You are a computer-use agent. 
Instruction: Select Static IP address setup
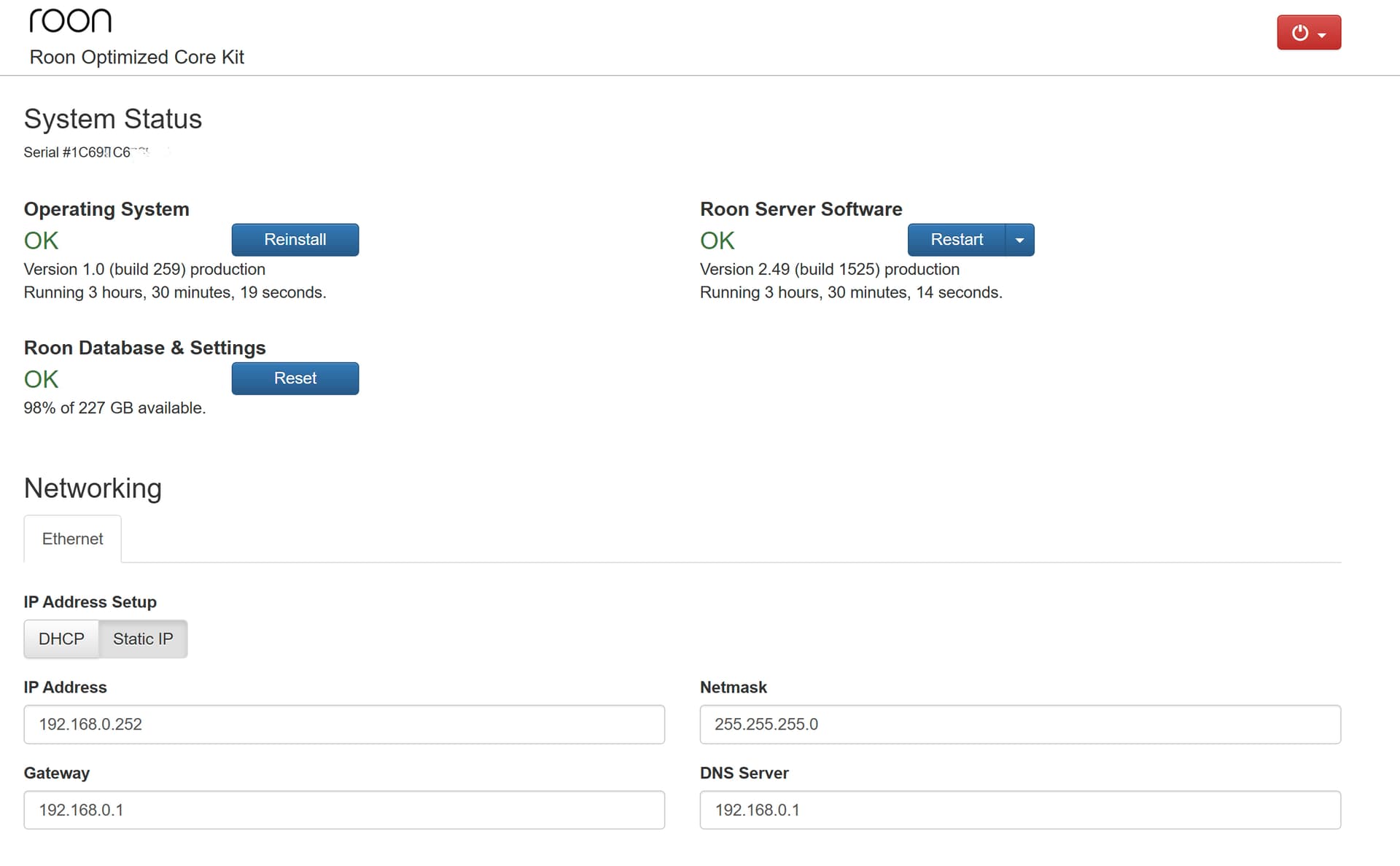(x=143, y=639)
